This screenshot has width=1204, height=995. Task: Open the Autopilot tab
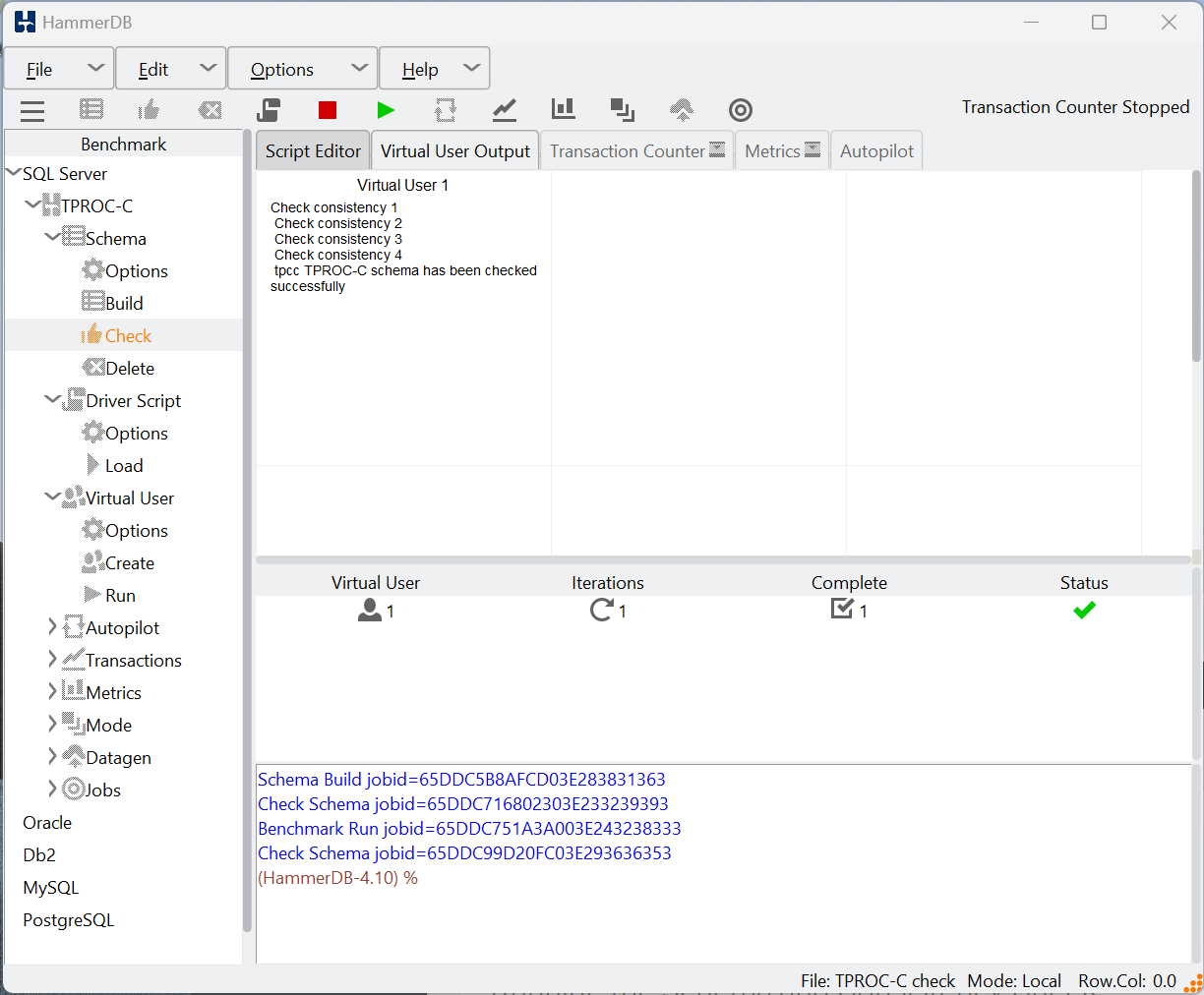point(876,150)
